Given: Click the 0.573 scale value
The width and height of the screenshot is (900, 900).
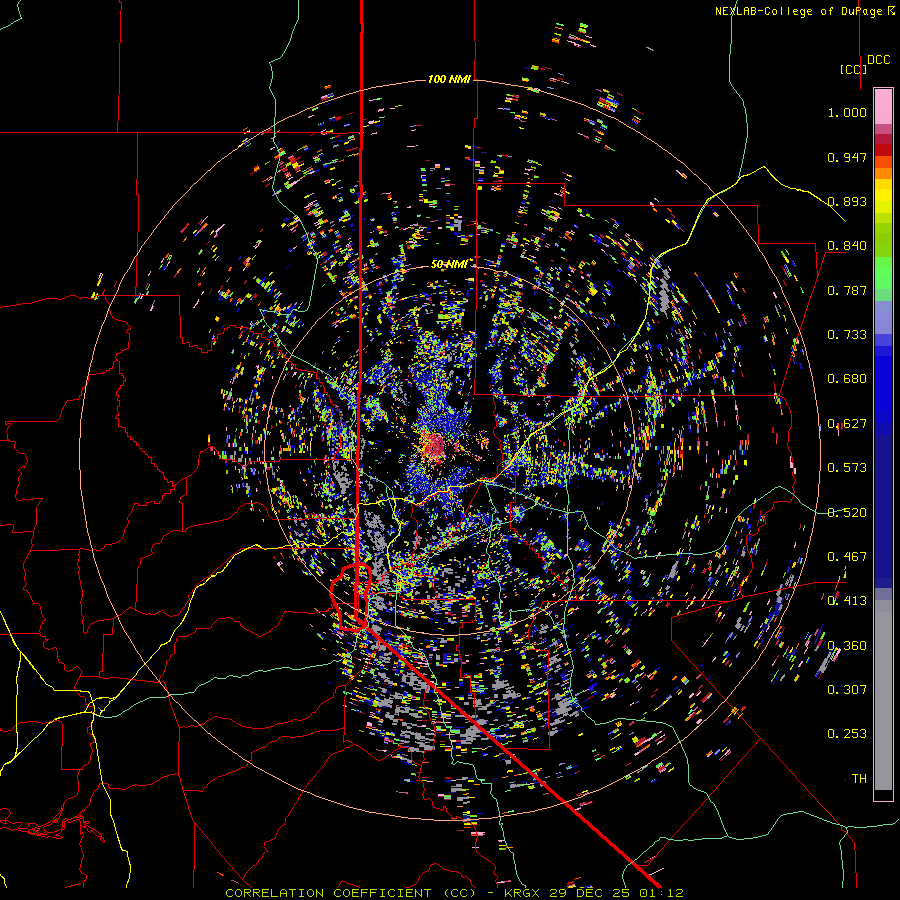Looking at the screenshot, I should [x=847, y=468].
